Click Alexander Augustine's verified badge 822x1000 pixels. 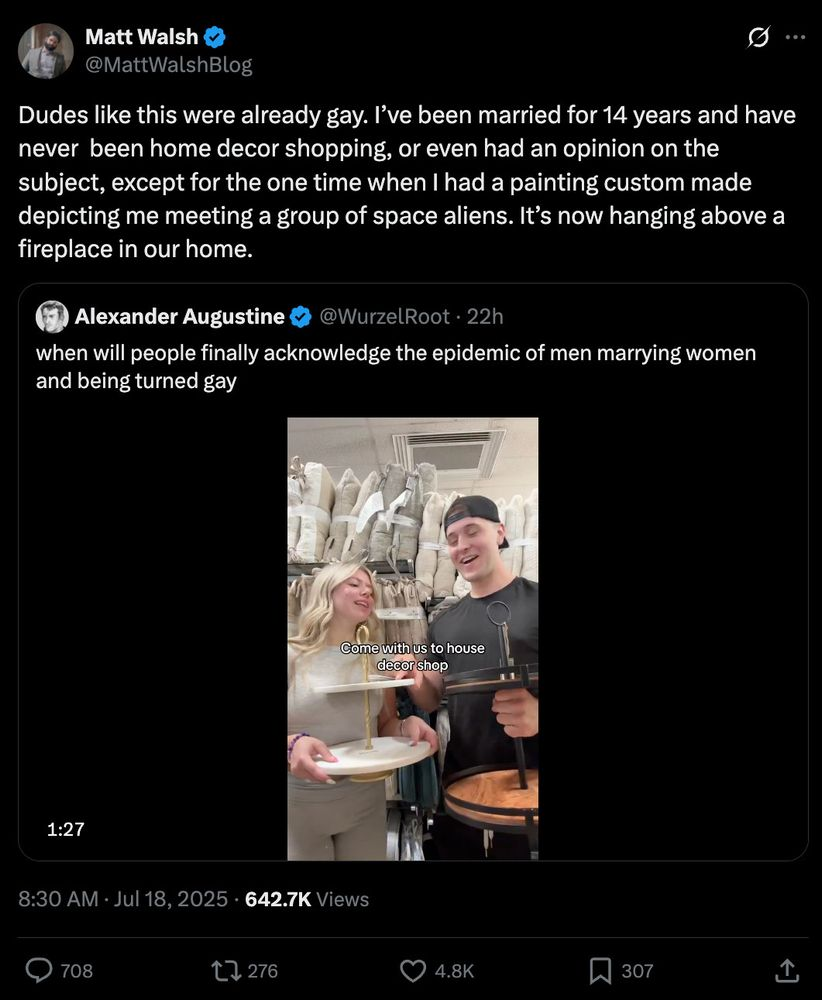pyautogui.click(x=300, y=317)
